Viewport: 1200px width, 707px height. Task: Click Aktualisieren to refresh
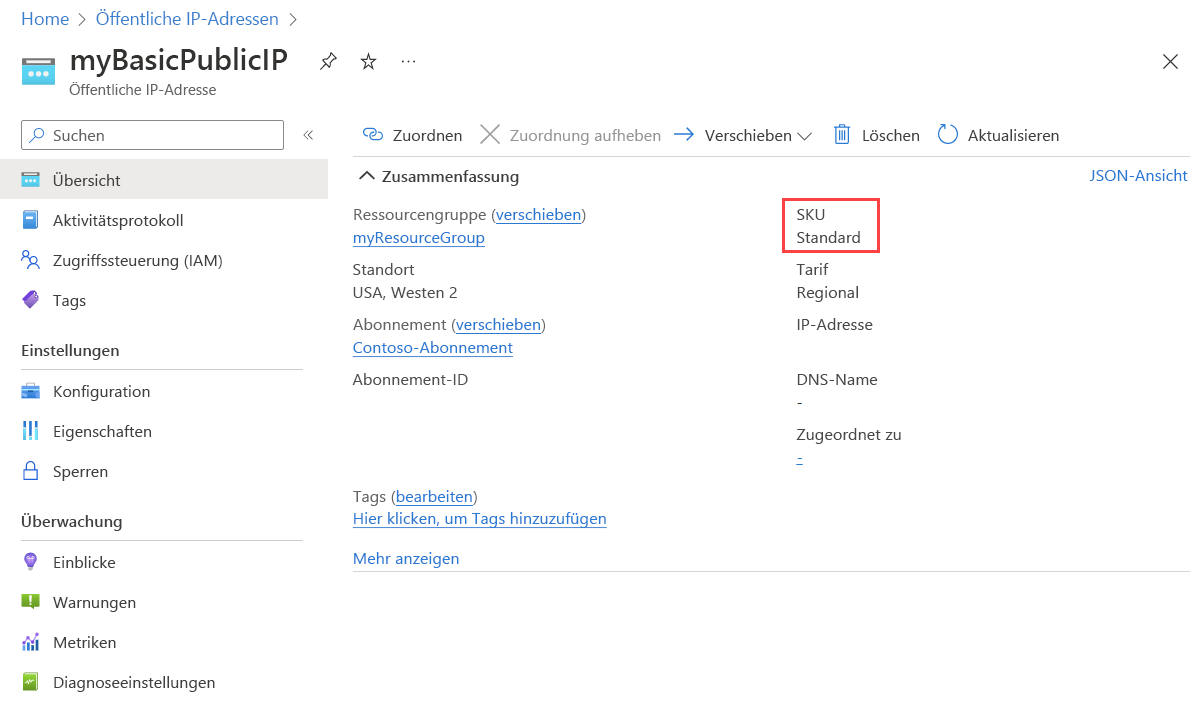tap(998, 135)
